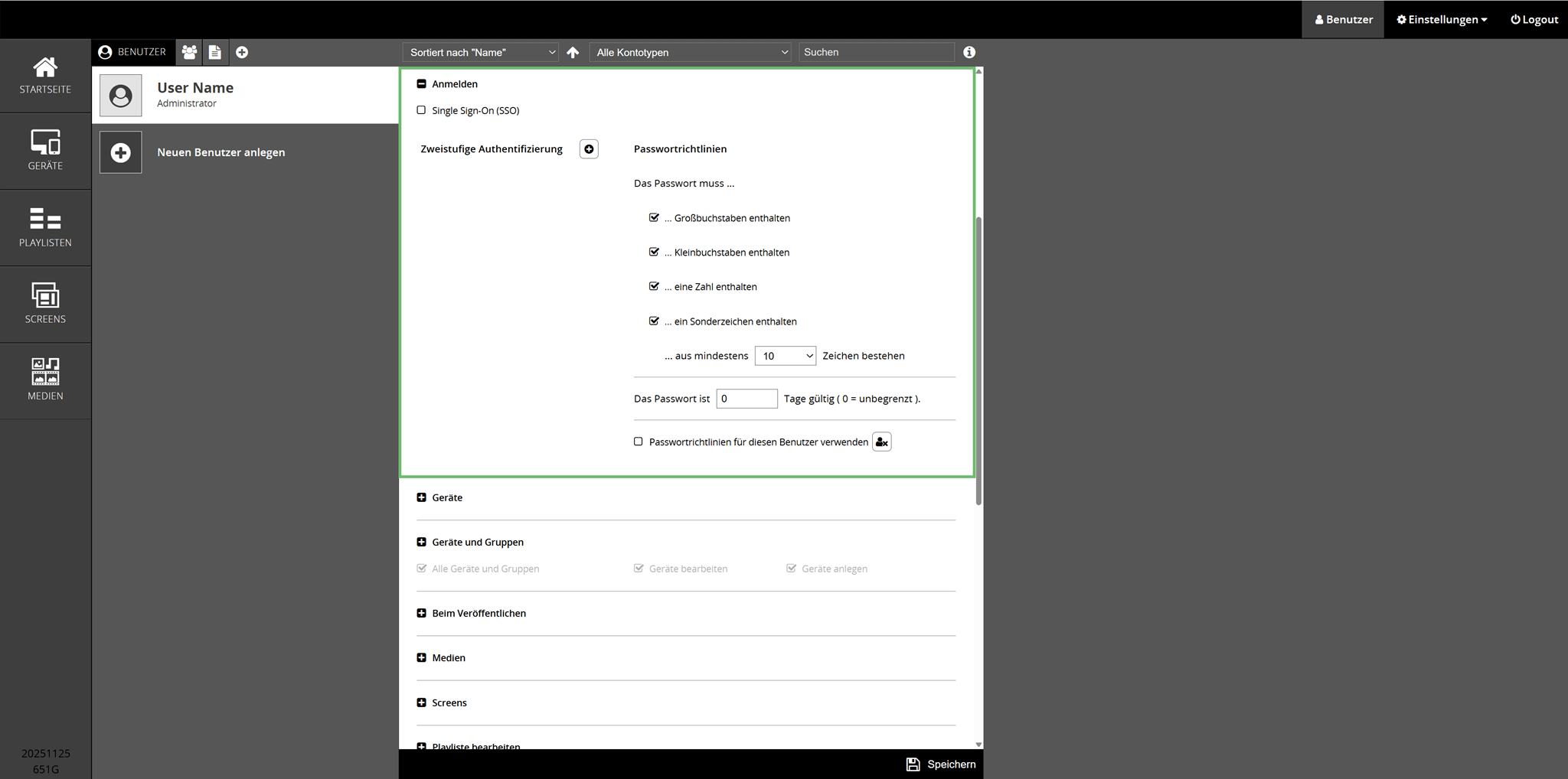Click the info icon beside the search field

[x=969, y=52]
